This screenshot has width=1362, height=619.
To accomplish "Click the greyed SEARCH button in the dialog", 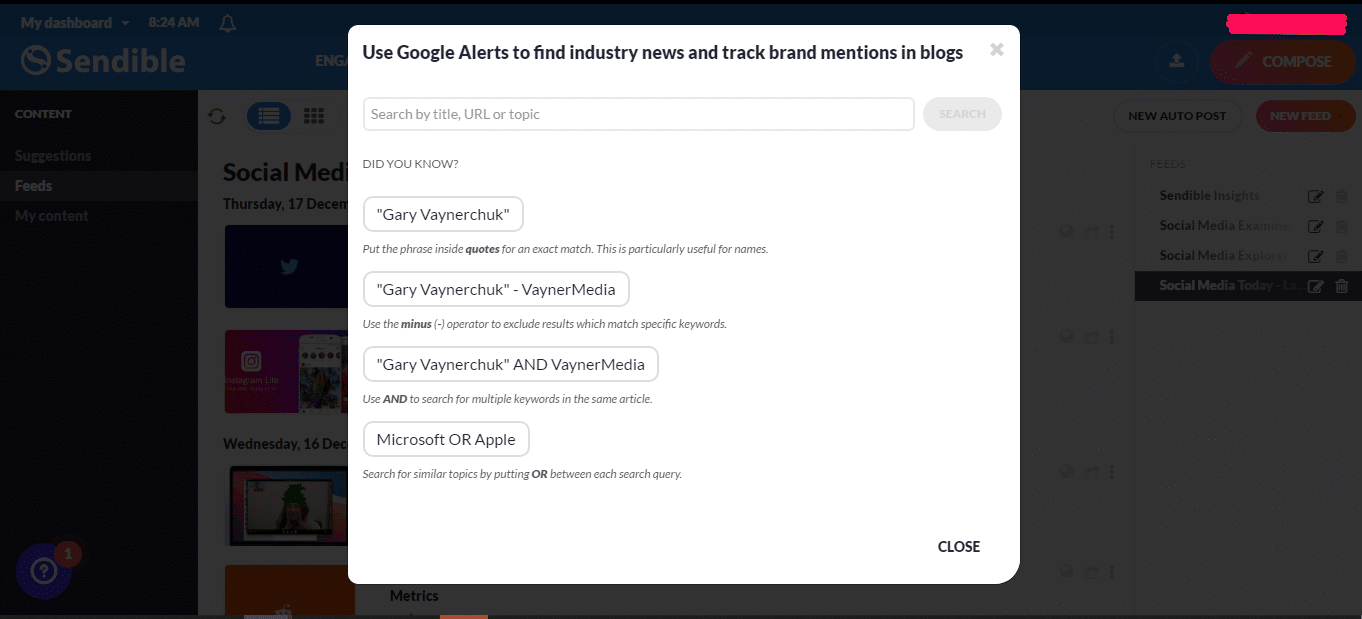I will 962,114.
